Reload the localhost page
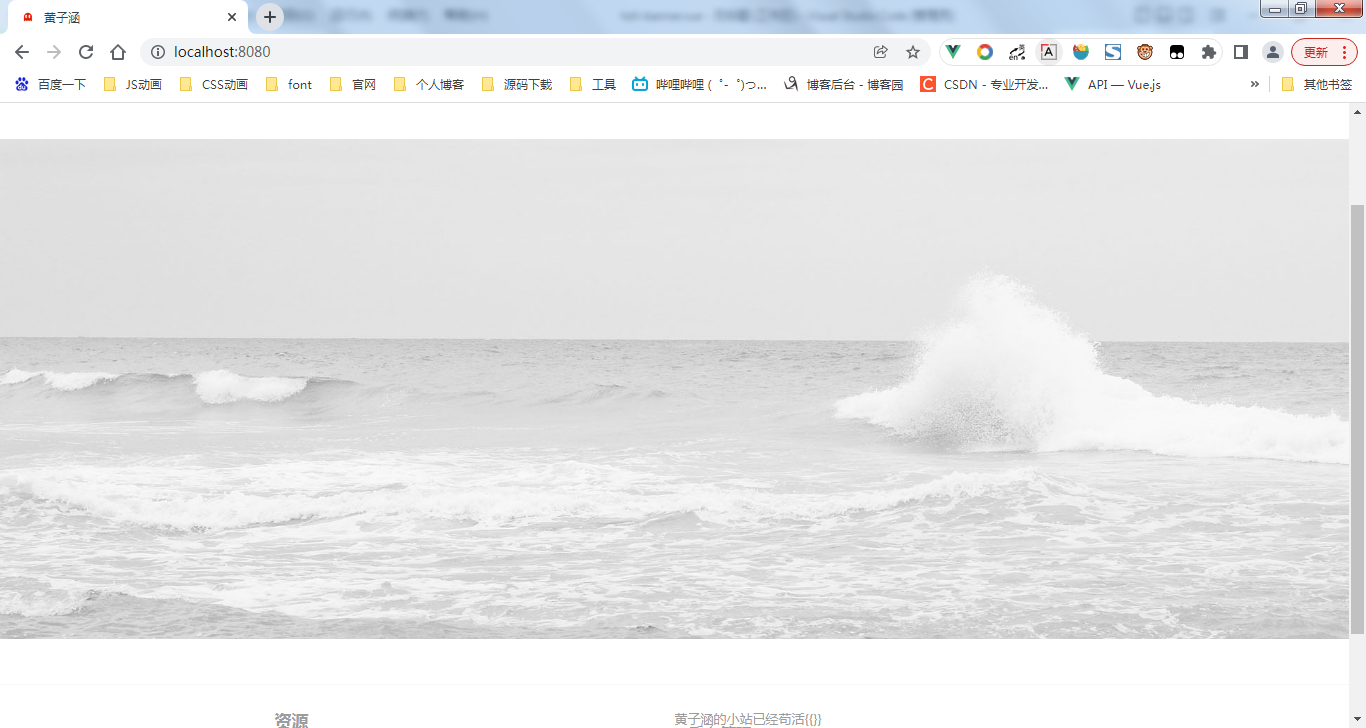Viewport: 1366px width, 728px height. pos(86,52)
